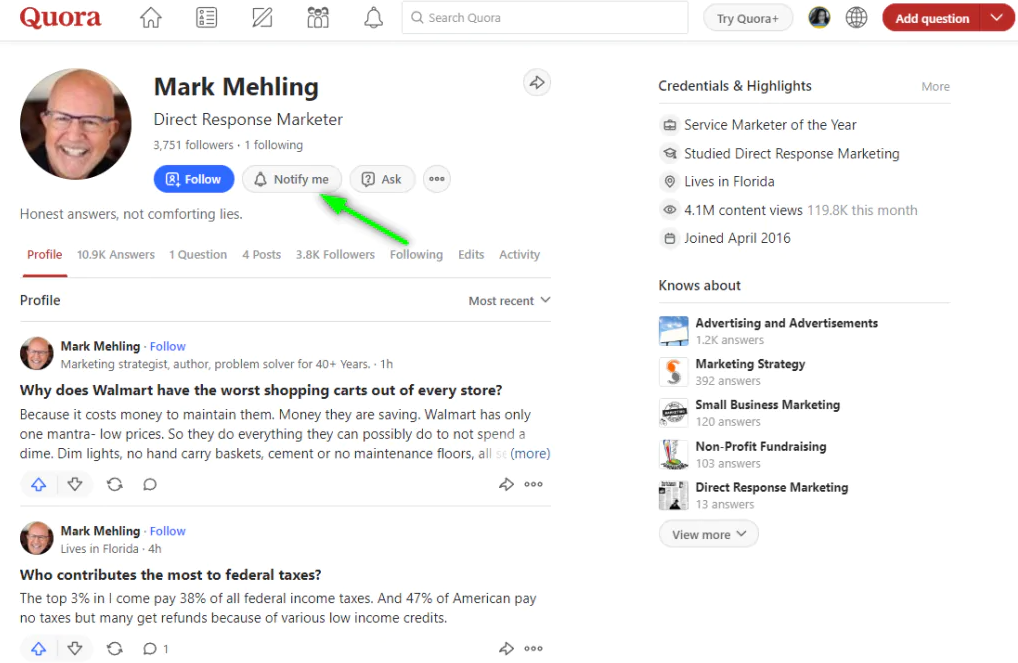Image resolution: width=1018 pixels, height=663 pixels.
Task: Expand View more under Knows about
Action: pos(708,534)
